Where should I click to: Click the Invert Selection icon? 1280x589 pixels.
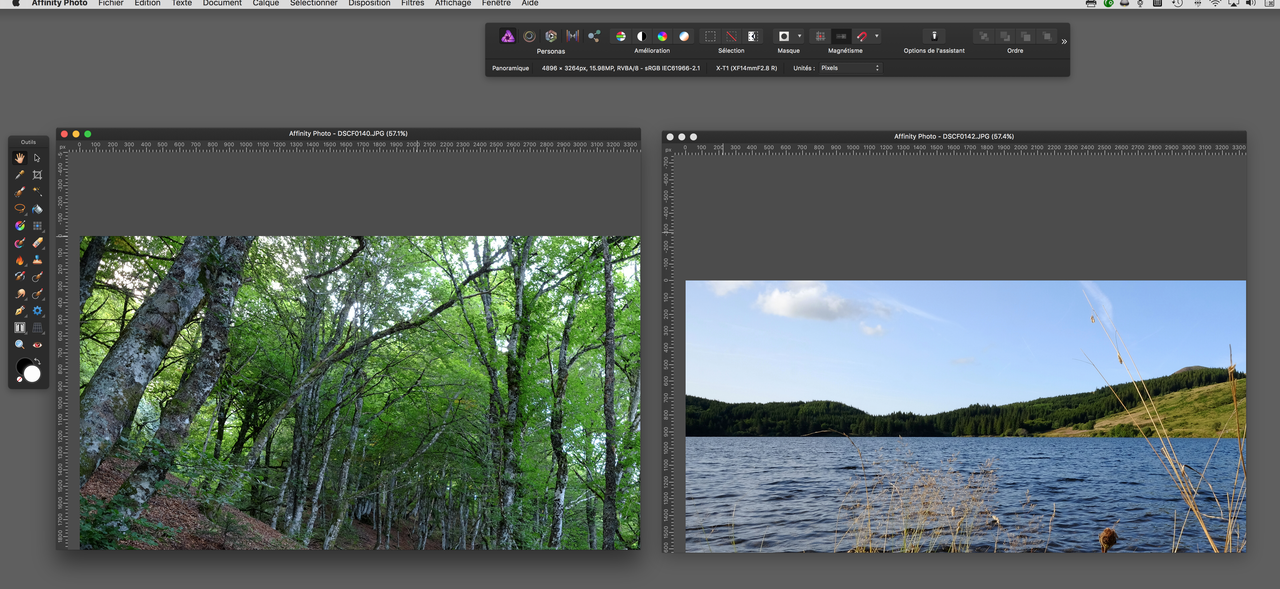(752, 36)
